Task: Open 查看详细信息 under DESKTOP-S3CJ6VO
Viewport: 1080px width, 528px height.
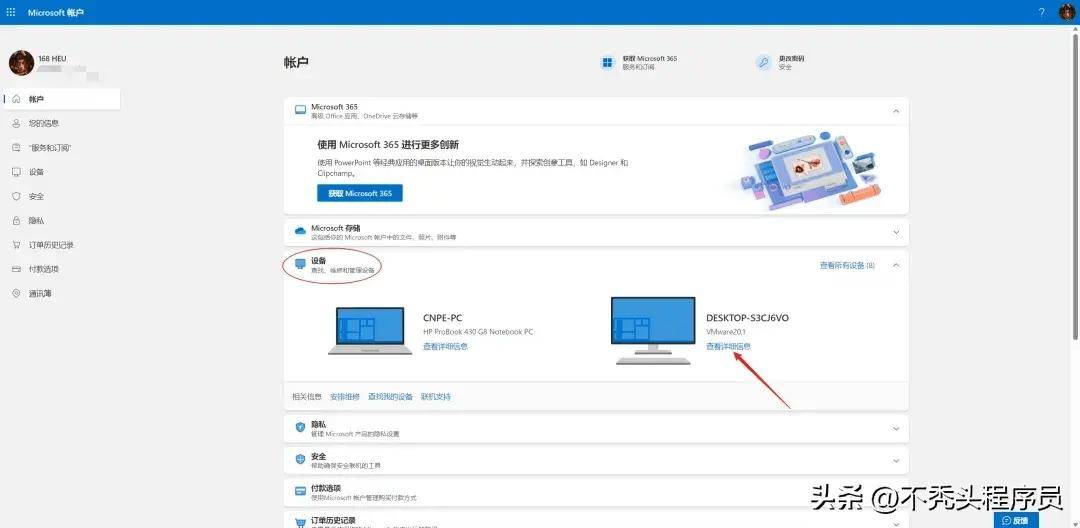Action: click(x=728, y=346)
